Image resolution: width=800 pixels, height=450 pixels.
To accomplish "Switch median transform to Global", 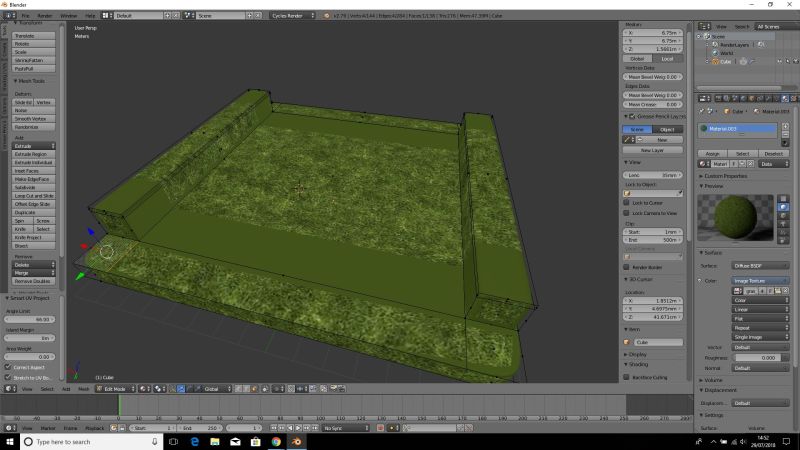I will [637, 59].
